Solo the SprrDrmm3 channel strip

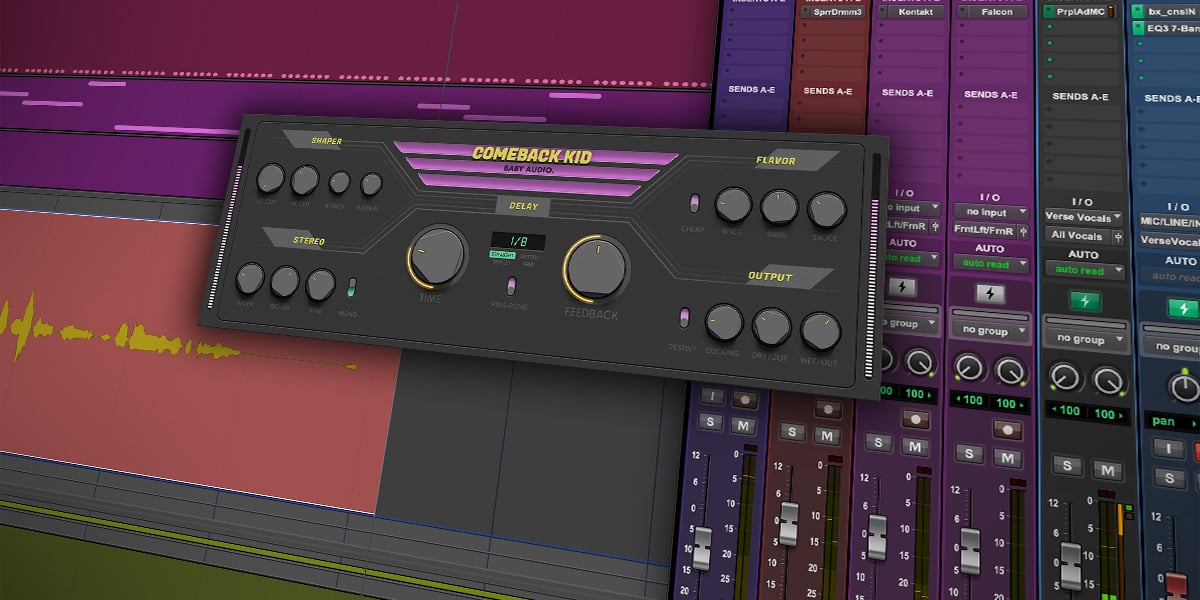791,433
